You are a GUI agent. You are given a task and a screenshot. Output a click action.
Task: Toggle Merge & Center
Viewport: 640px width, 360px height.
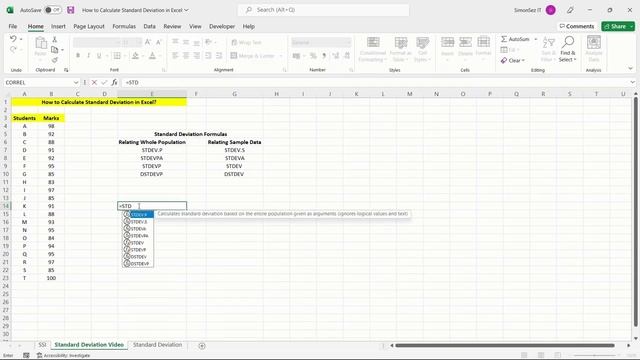point(252,56)
